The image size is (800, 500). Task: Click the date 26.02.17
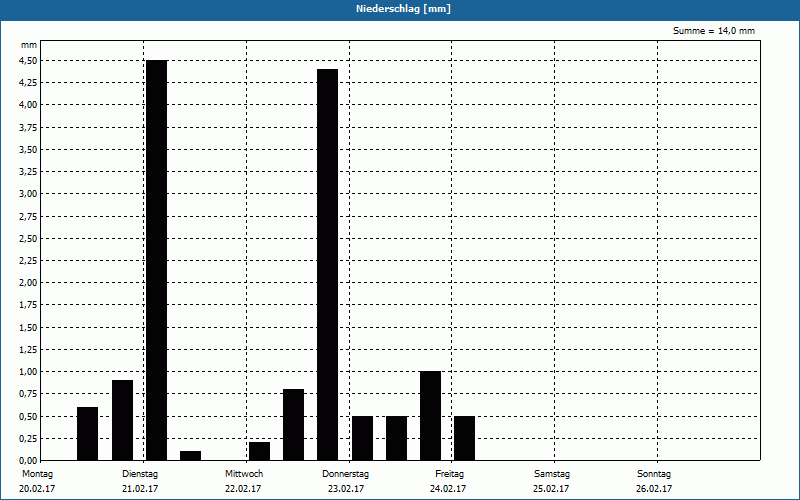pos(654,489)
